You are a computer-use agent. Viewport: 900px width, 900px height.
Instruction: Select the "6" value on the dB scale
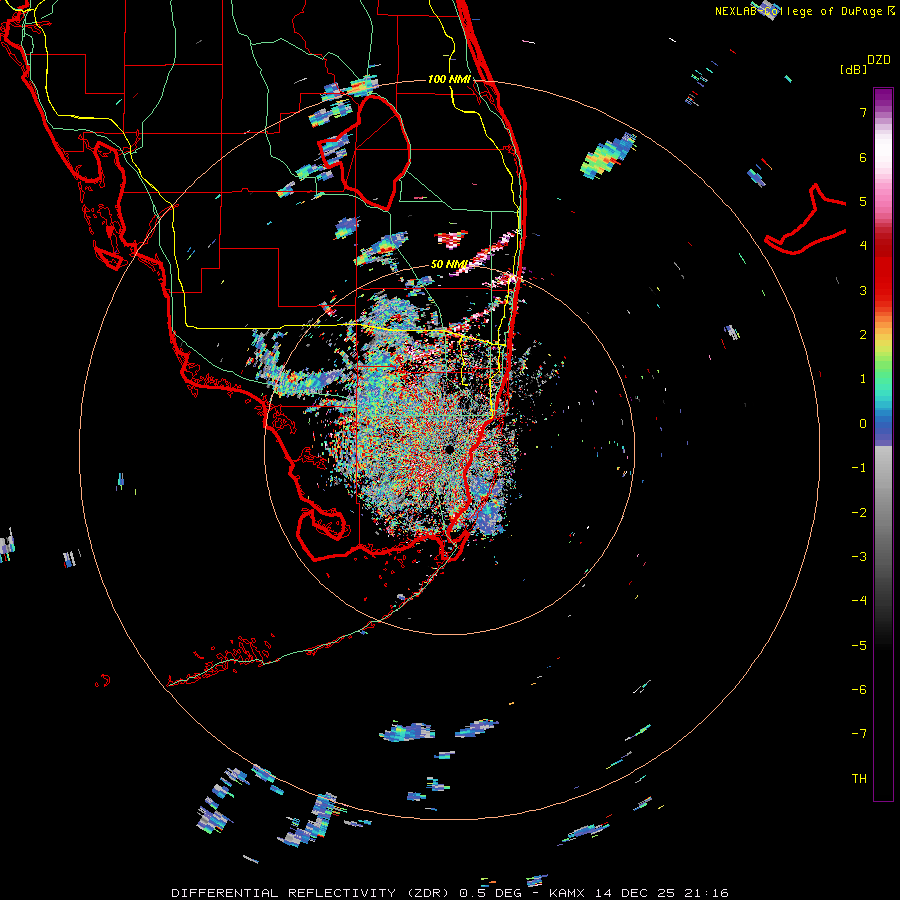click(863, 157)
